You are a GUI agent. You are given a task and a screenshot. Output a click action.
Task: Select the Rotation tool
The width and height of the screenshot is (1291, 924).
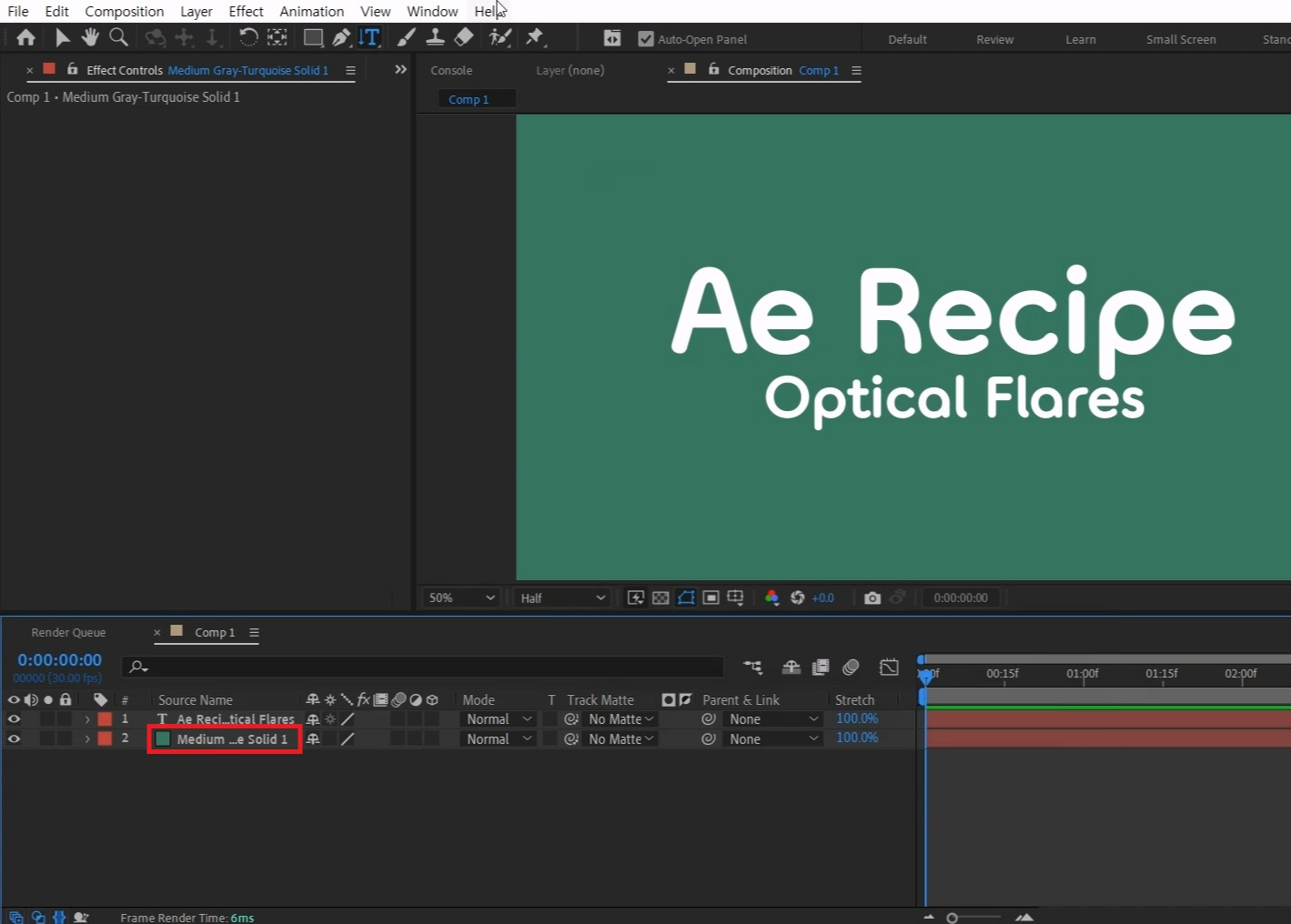[247, 37]
